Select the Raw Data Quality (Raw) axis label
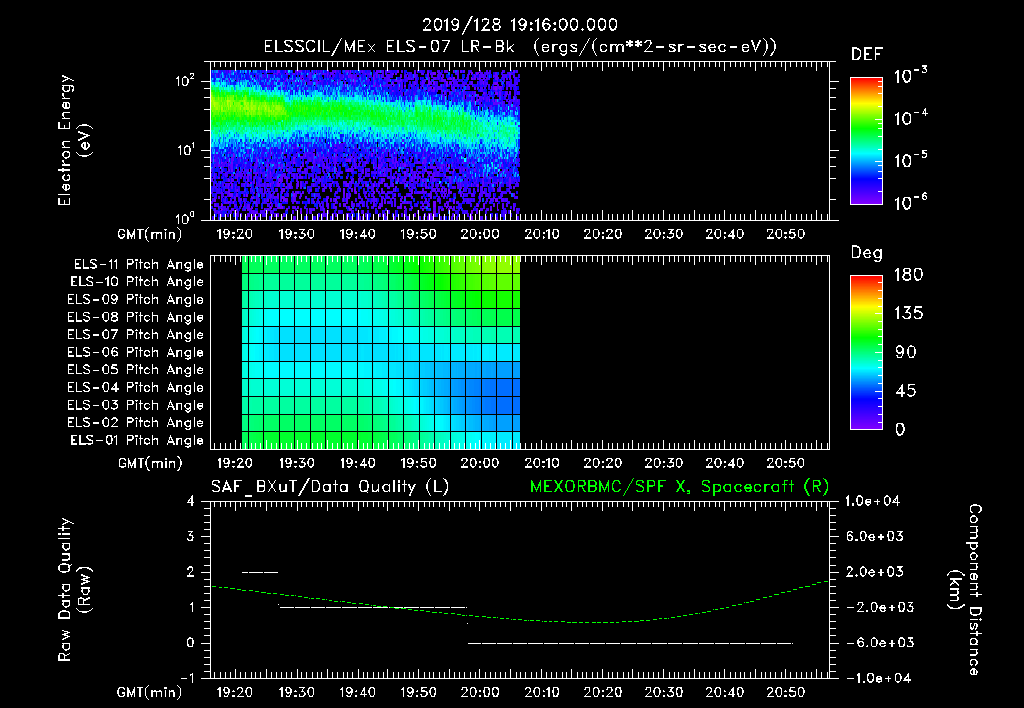This screenshot has width=1024, height=708. click(74, 590)
